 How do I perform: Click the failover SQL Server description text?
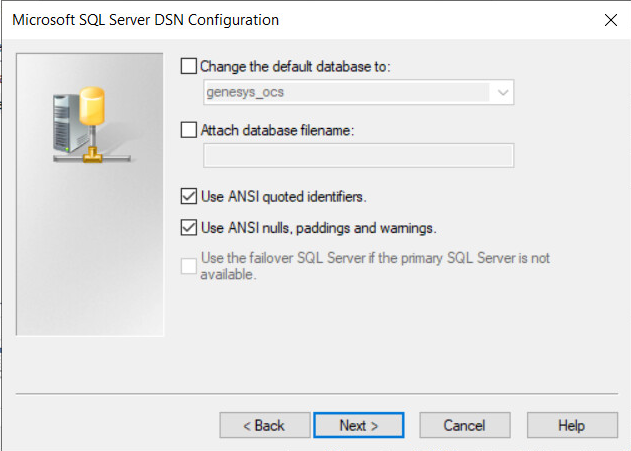[375, 265]
